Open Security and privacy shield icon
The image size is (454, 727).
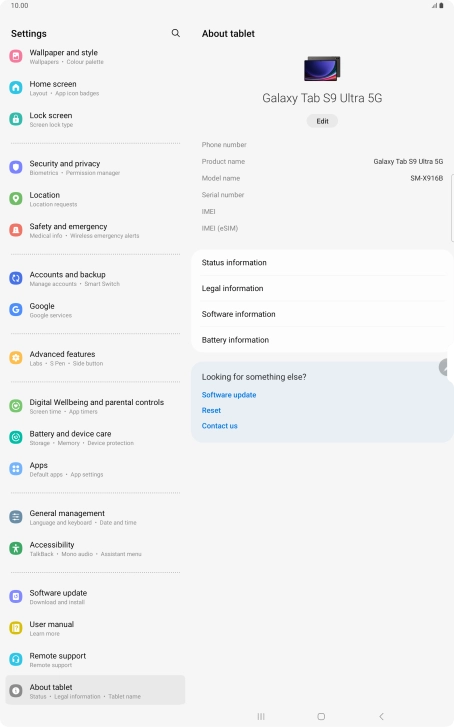click(16, 167)
